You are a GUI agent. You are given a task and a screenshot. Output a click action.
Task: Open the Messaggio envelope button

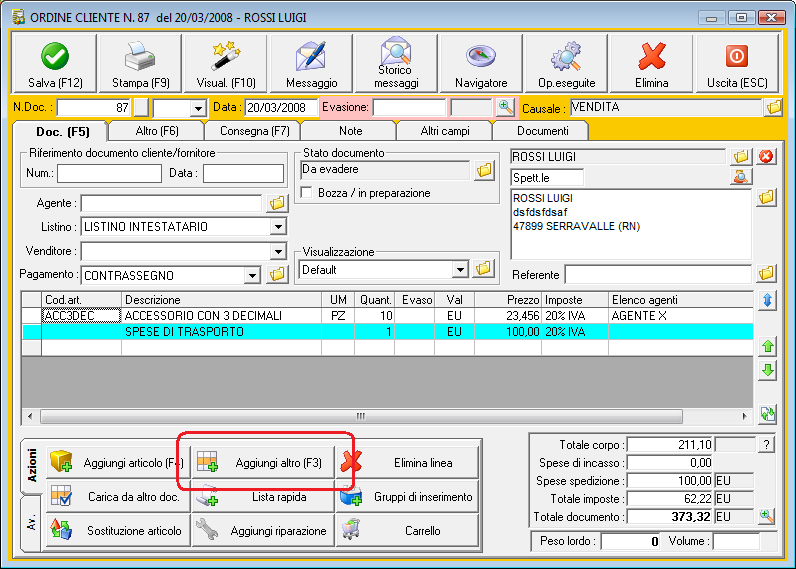tap(311, 64)
